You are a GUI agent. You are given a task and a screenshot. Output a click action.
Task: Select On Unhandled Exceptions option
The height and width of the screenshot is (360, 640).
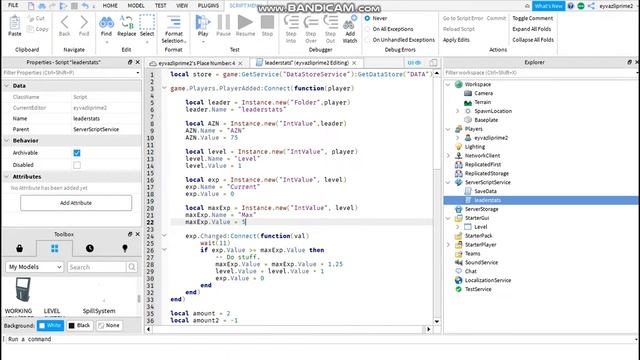click(400, 40)
